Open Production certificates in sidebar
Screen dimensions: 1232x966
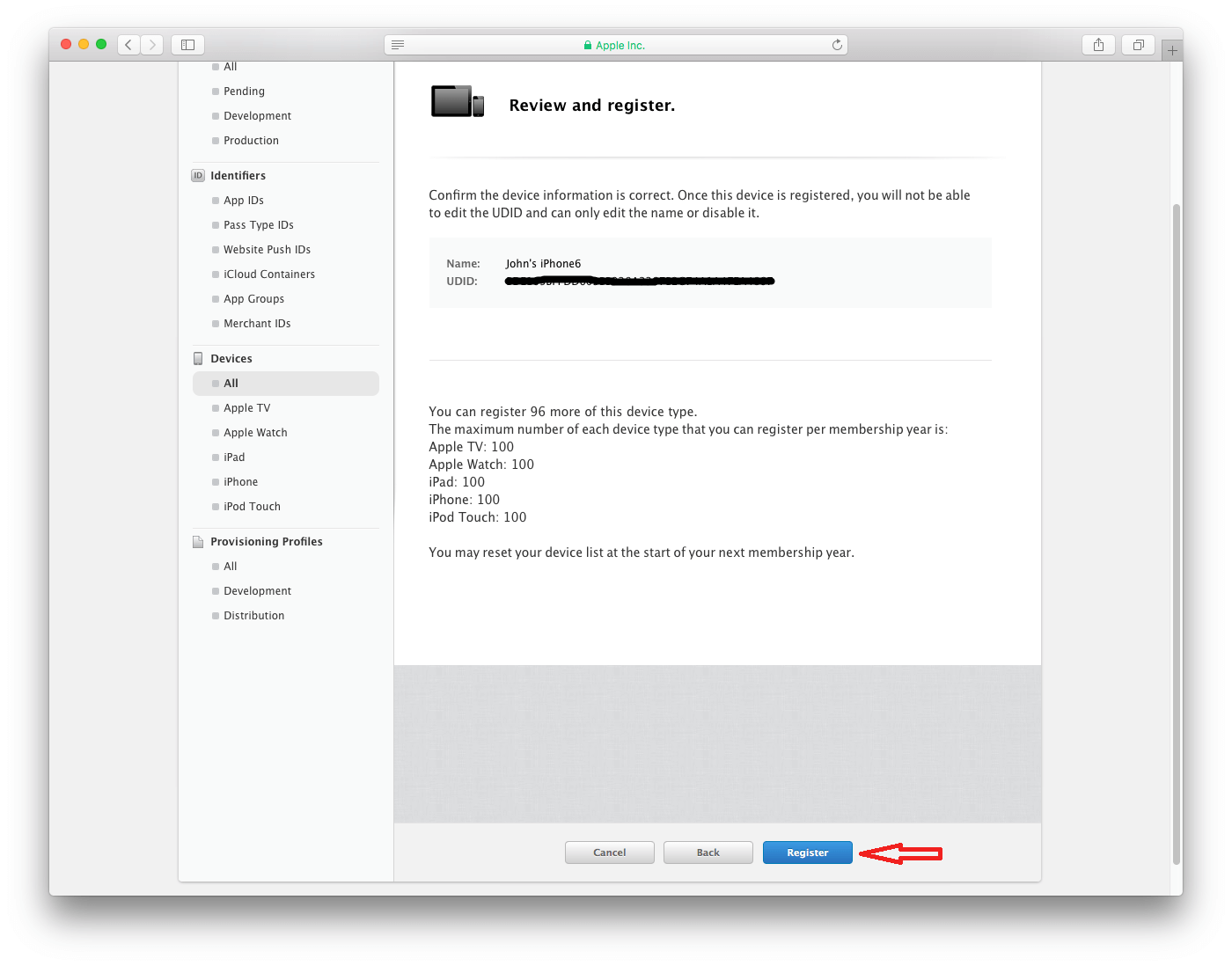click(251, 141)
